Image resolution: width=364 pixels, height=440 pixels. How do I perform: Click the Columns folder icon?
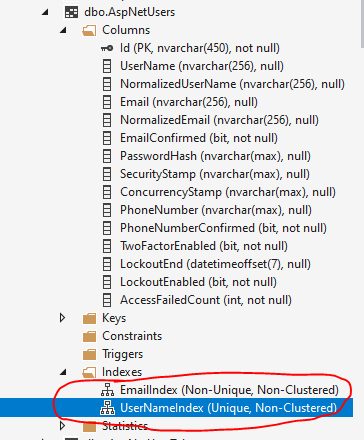click(89, 30)
